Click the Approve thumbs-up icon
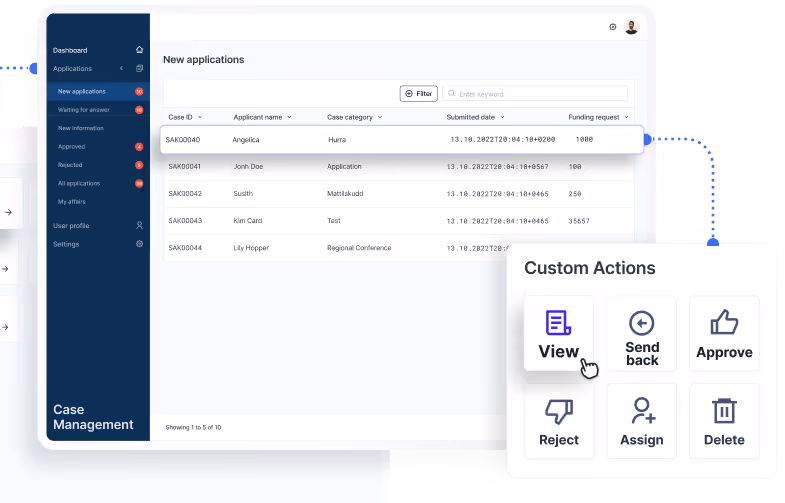785x503 pixels. click(724, 322)
